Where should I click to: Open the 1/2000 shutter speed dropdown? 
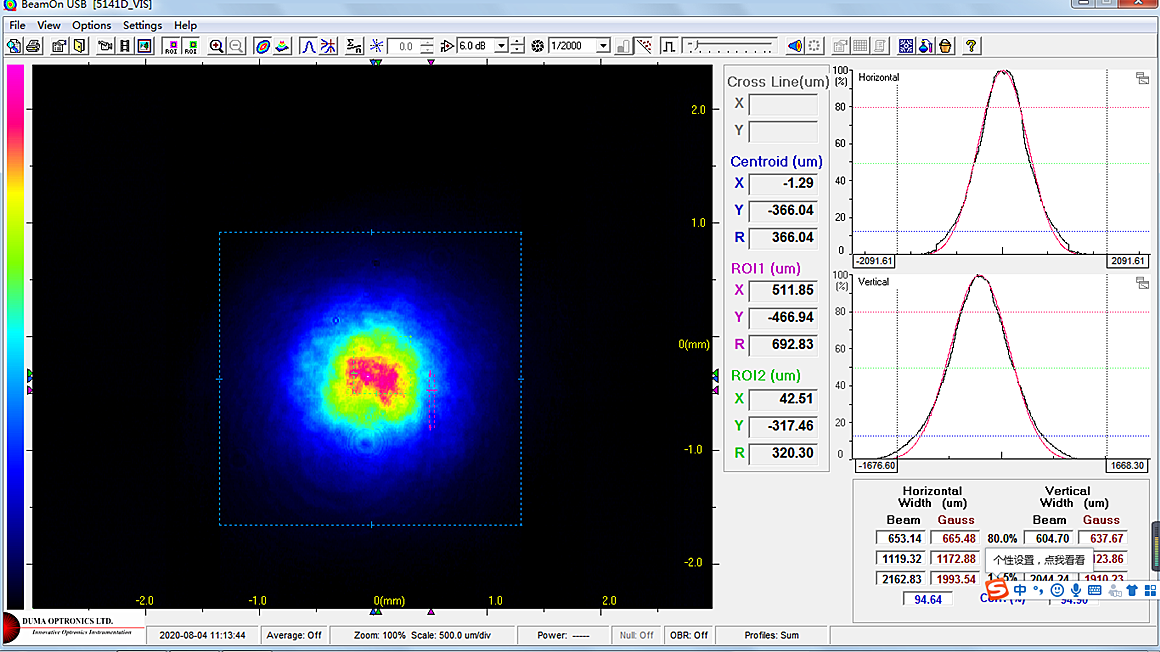603,46
